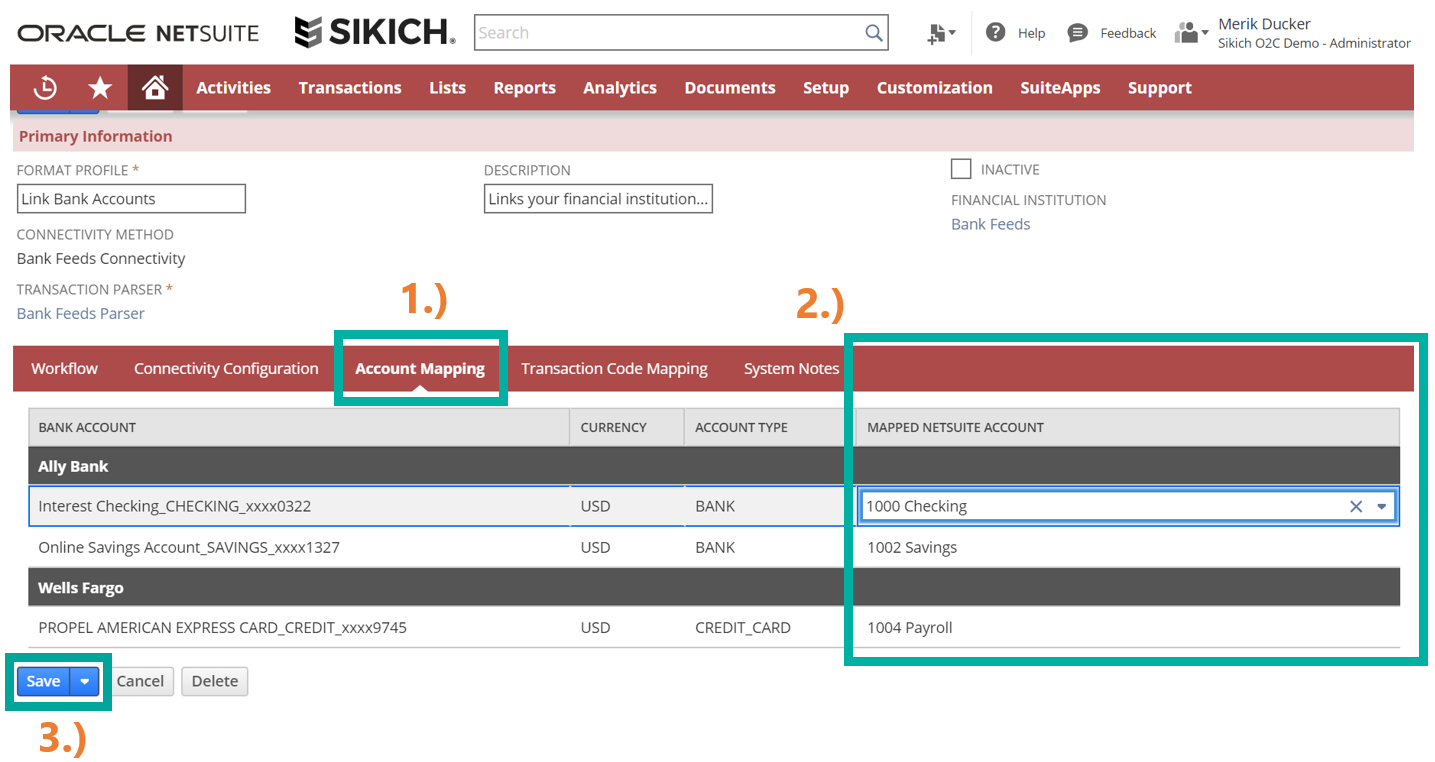The height and width of the screenshot is (762, 1435).
Task: Click the Delete button
Action: click(214, 681)
